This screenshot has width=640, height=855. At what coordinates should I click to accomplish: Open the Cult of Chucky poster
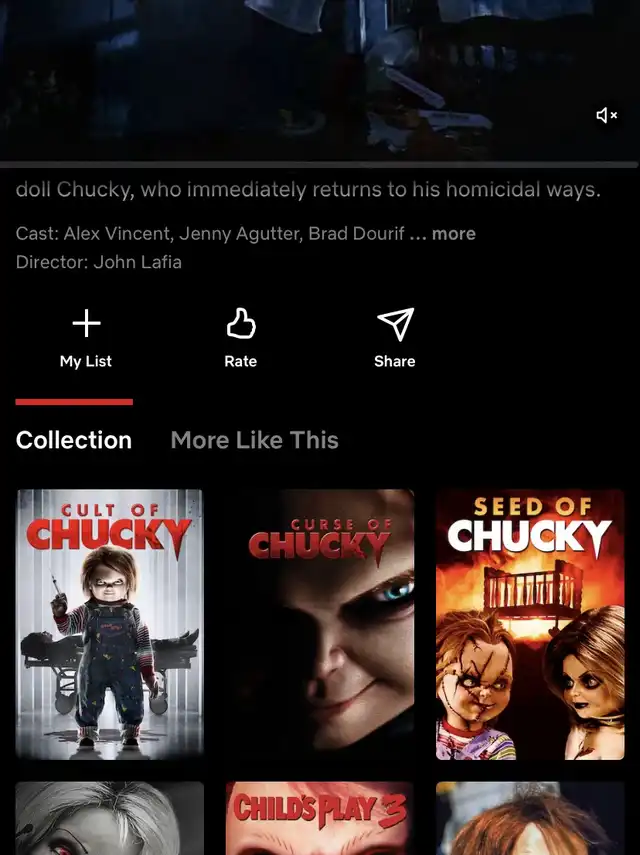[x=110, y=624]
